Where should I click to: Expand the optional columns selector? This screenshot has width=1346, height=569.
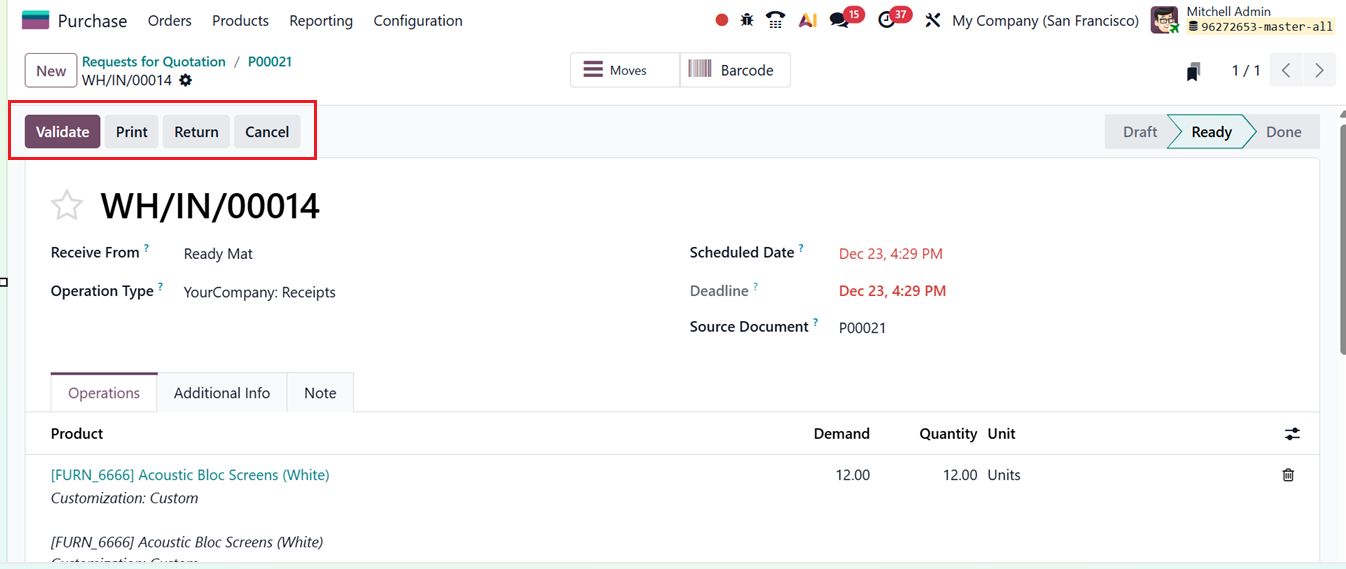(x=1293, y=434)
